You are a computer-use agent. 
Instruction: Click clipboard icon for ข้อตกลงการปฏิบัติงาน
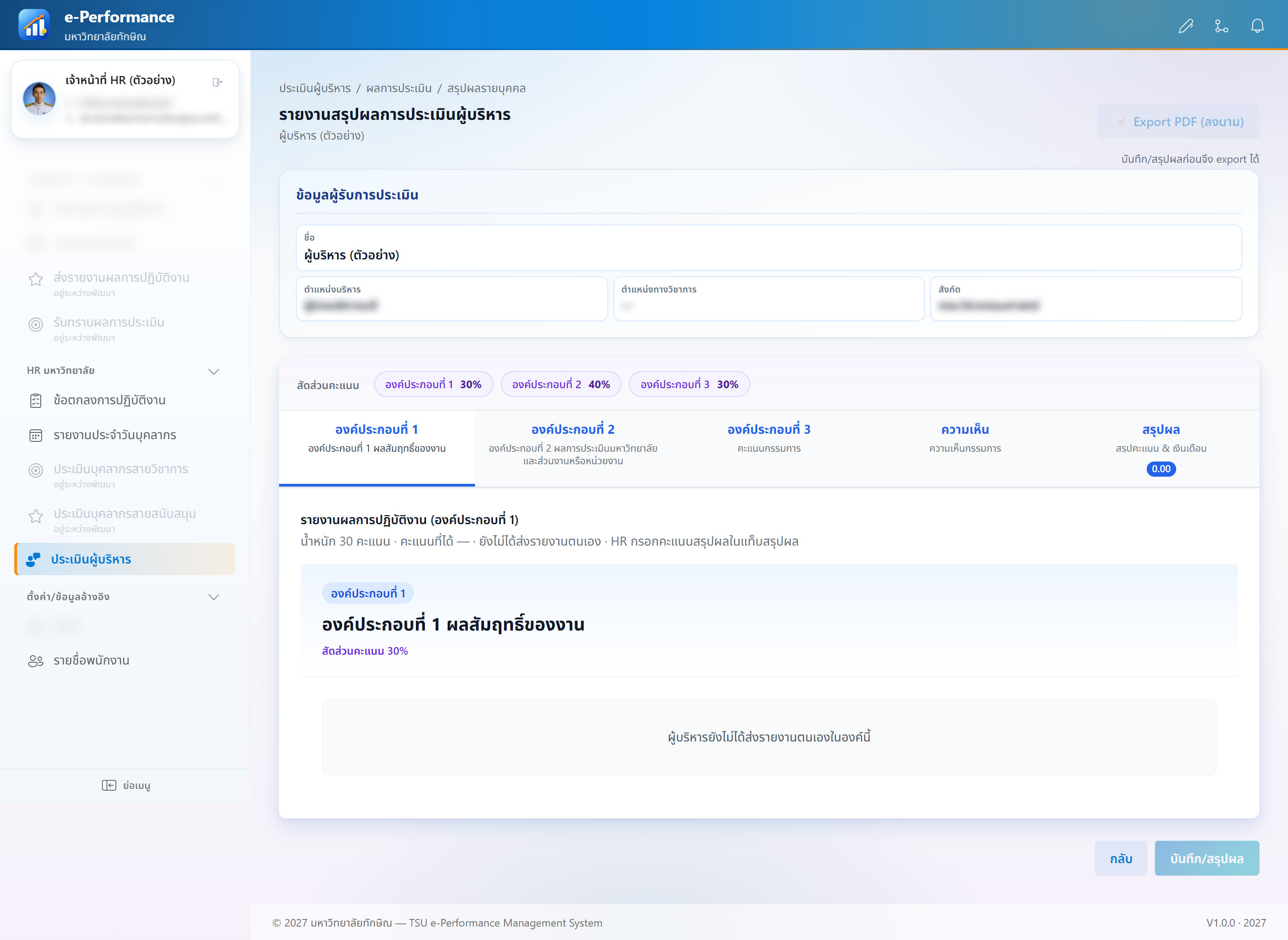(36, 401)
